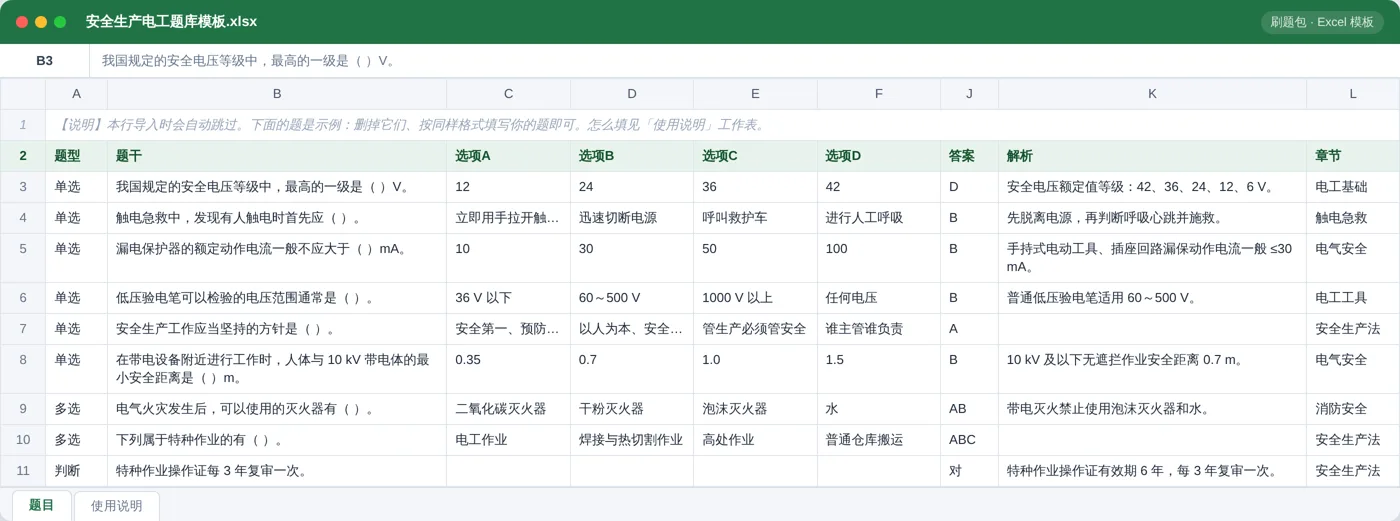Select cell 漏电保护器的额定动作电流 question

(277, 258)
